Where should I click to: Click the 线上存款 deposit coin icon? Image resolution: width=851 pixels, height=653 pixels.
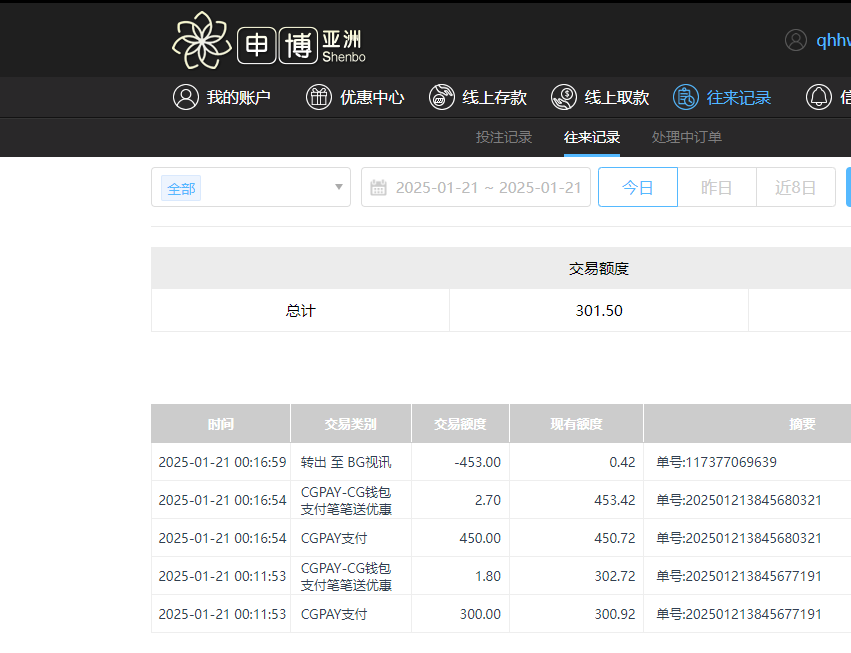441,97
